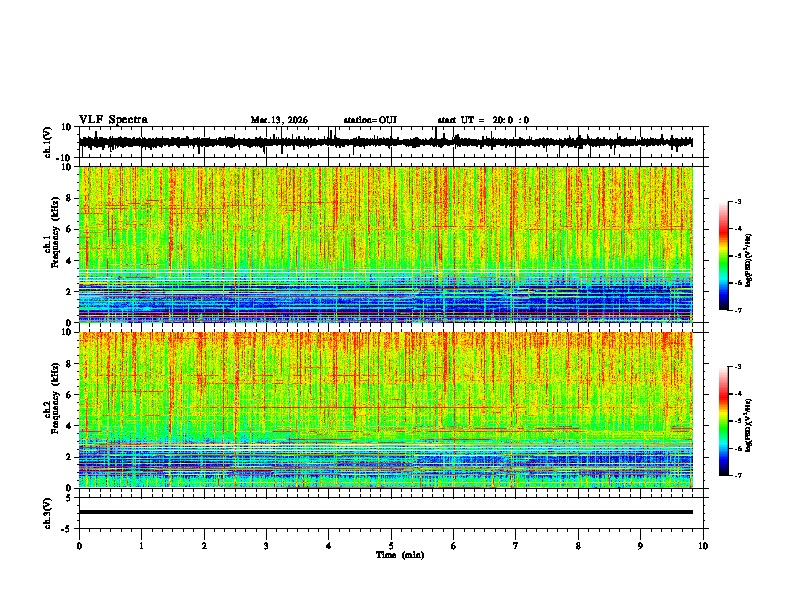The height and width of the screenshot is (612, 792).
Task: Click the time axis tick label "7"
Action: tap(516, 546)
